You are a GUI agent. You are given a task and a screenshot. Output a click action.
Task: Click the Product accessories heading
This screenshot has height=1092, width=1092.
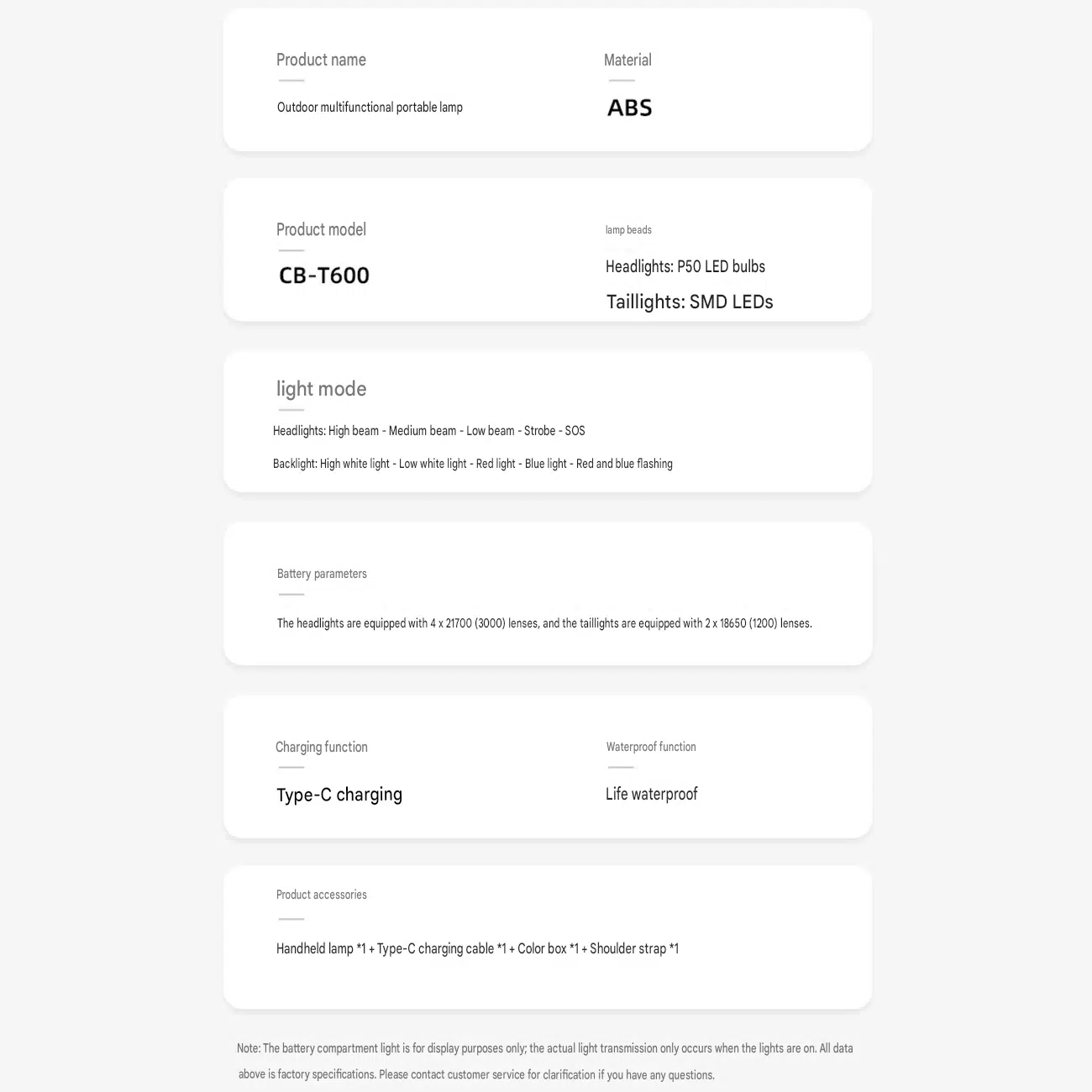(x=322, y=895)
